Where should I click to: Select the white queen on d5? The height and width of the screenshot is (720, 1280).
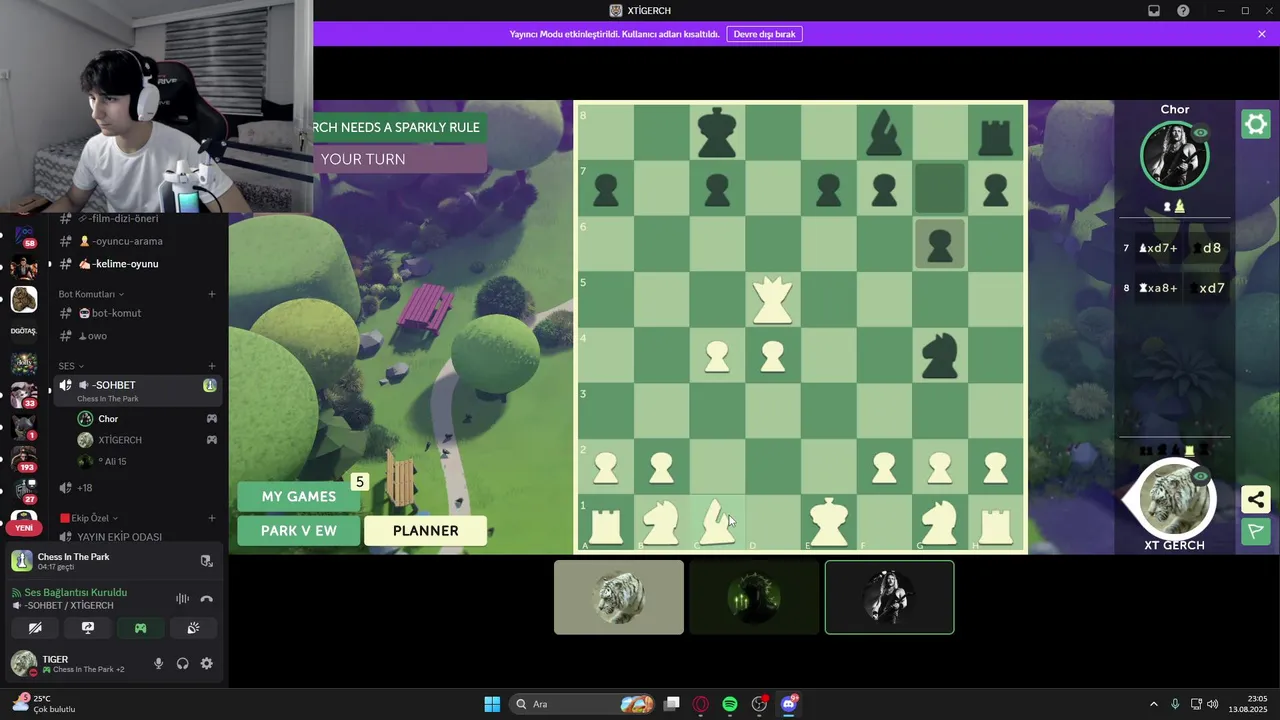coord(772,300)
